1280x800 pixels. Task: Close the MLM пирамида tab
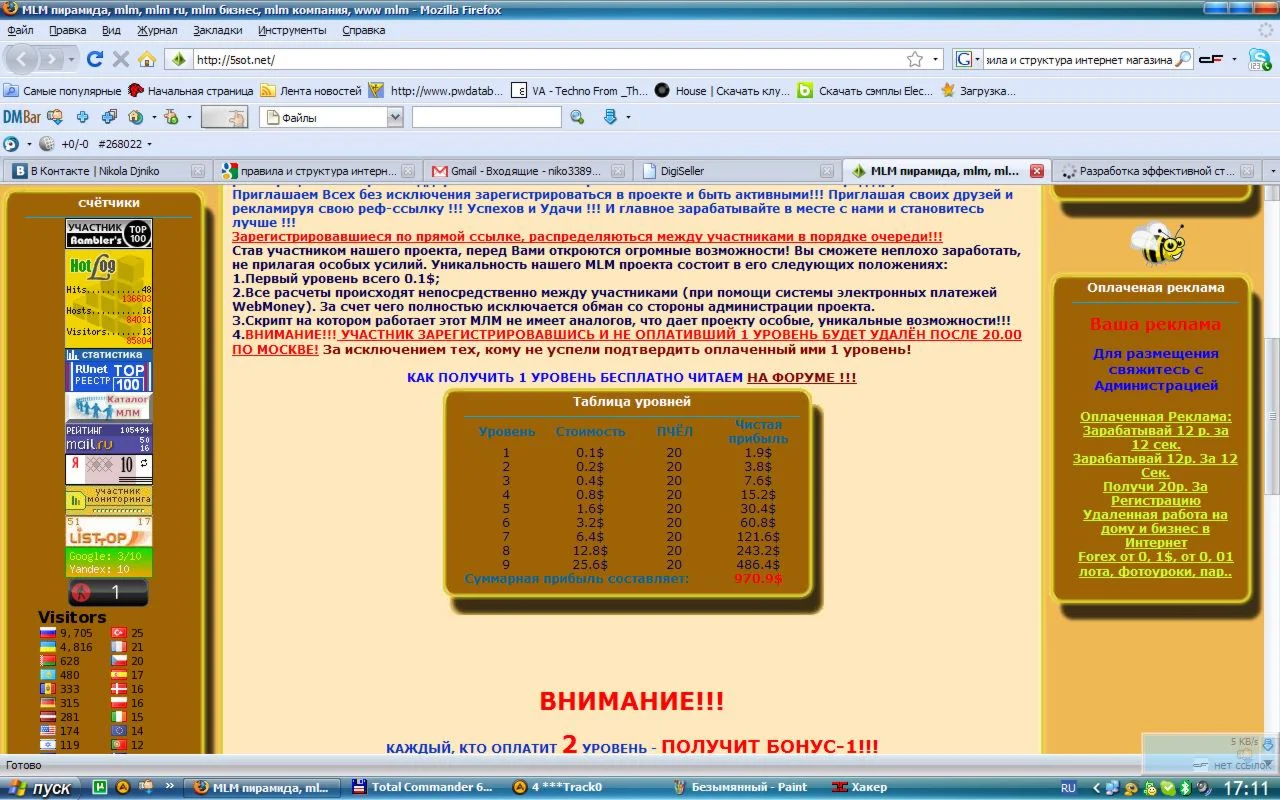click(x=1036, y=171)
